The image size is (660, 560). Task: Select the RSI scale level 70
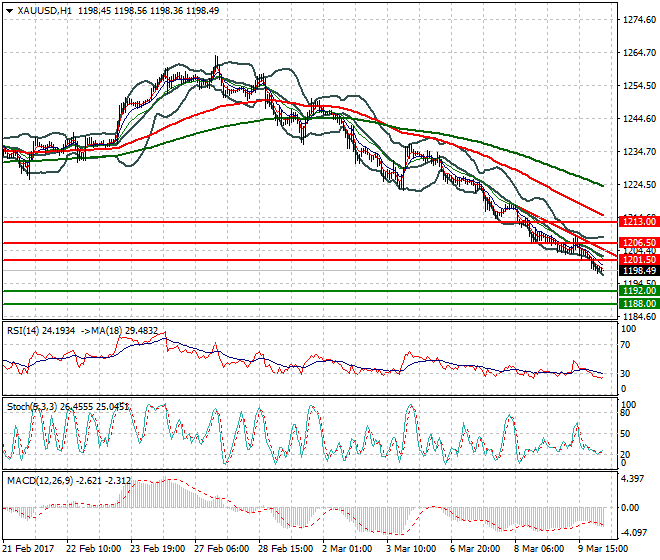pyautogui.click(x=626, y=345)
